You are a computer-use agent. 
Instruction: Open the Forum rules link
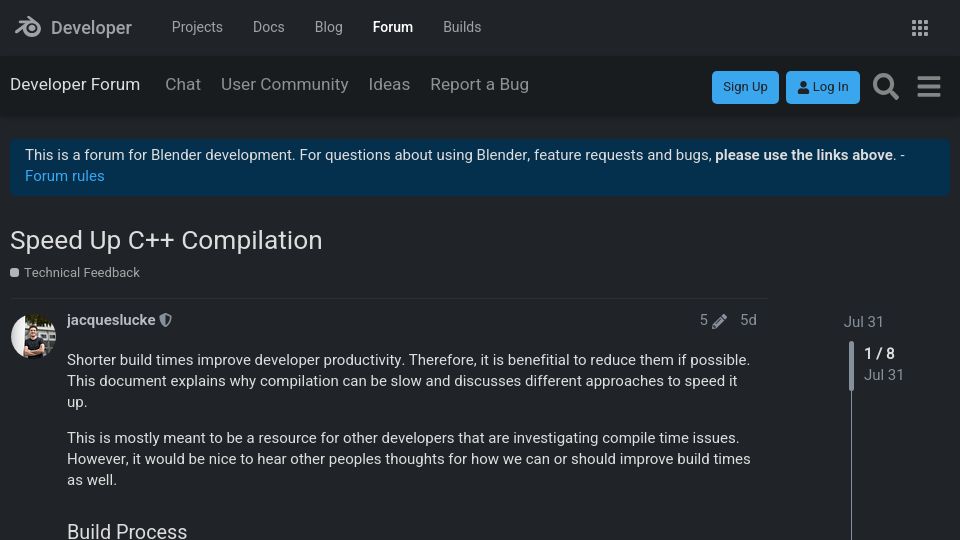(x=65, y=176)
